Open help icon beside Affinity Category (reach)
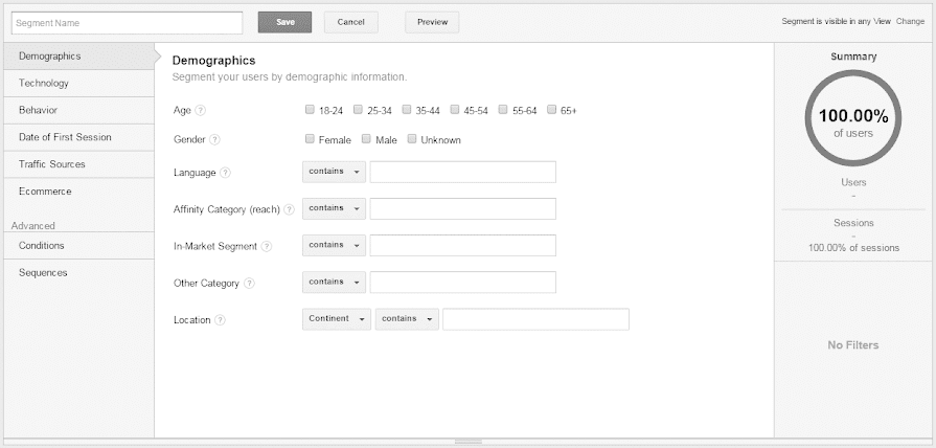This screenshot has width=936, height=448. coord(289,210)
